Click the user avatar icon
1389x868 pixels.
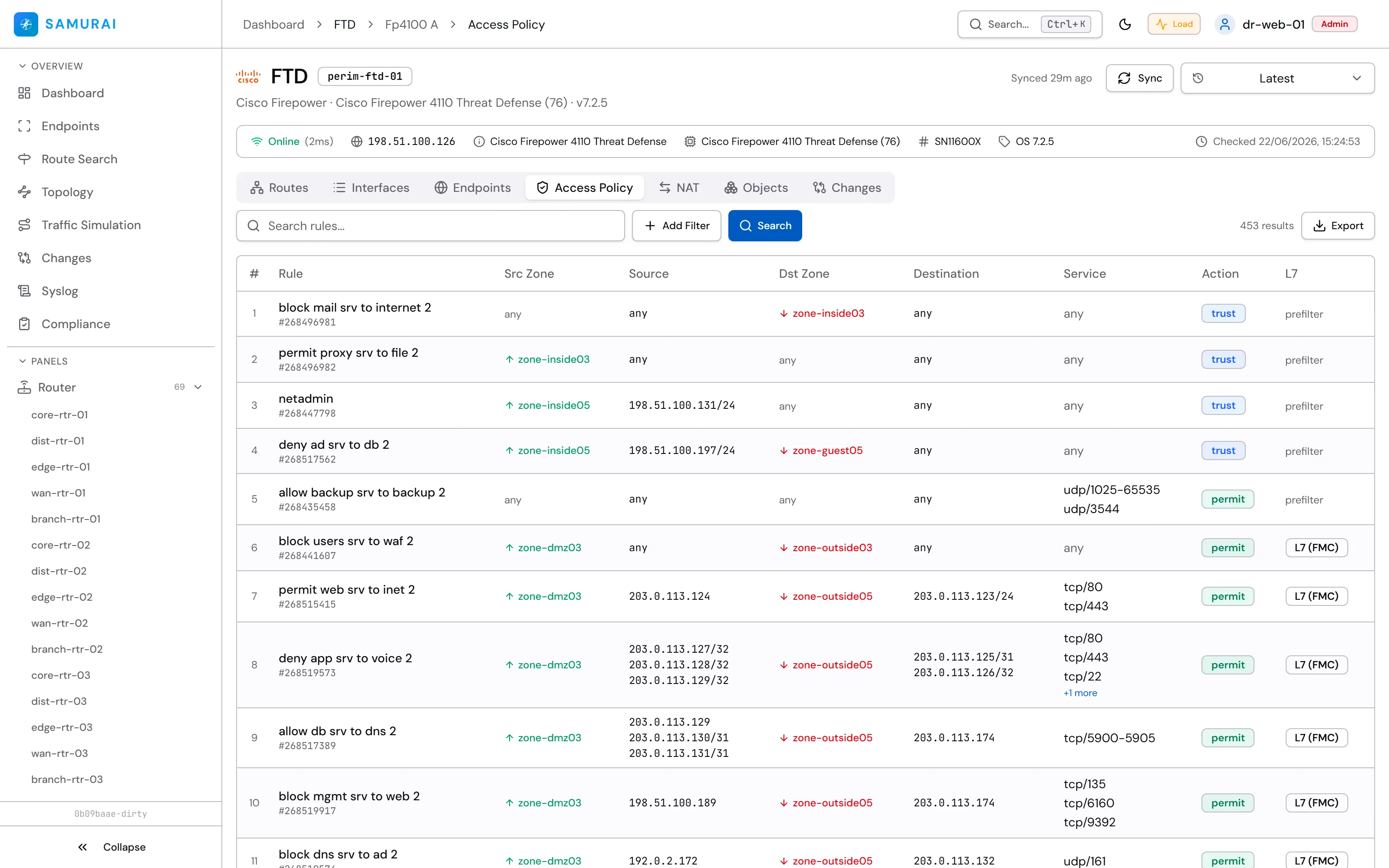pyautogui.click(x=1224, y=24)
